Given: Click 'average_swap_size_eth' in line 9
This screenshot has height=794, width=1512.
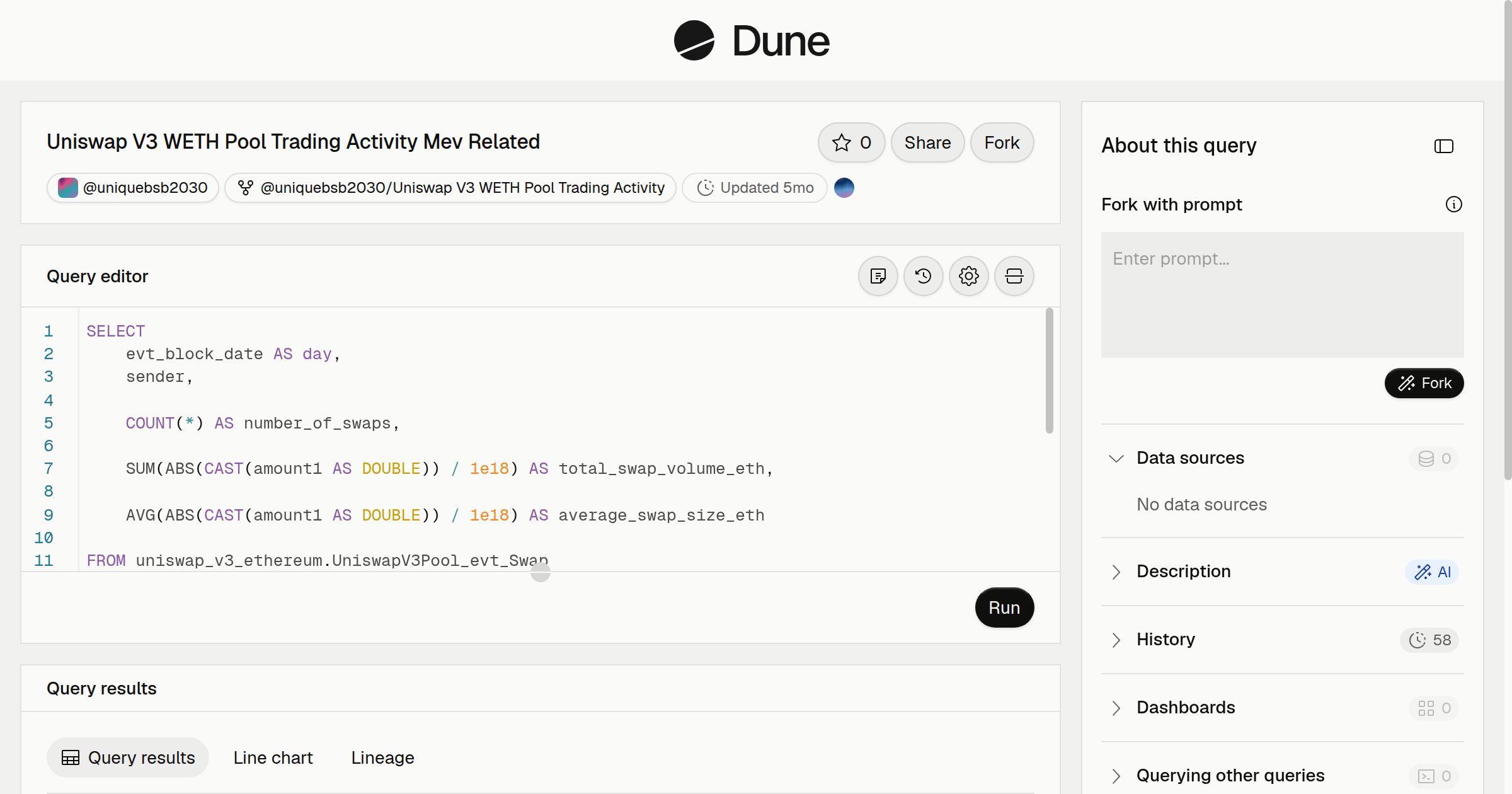Looking at the screenshot, I should [x=661, y=515].
